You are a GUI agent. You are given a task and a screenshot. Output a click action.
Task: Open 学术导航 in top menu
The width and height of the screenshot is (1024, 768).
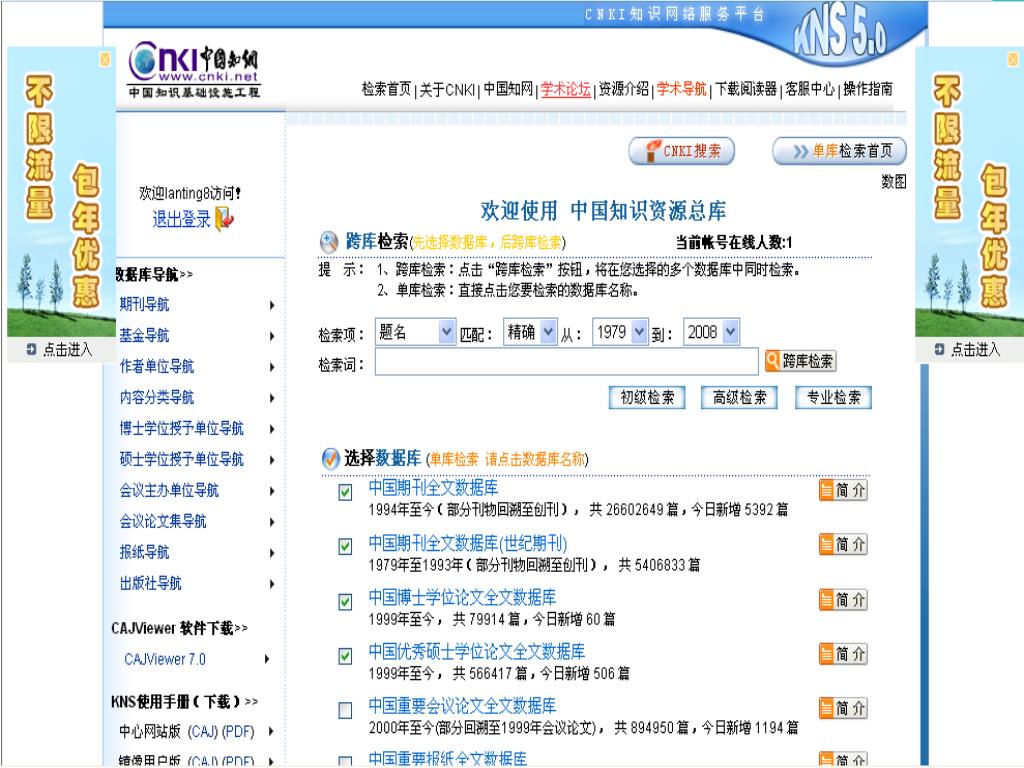(x=682, y=89)
